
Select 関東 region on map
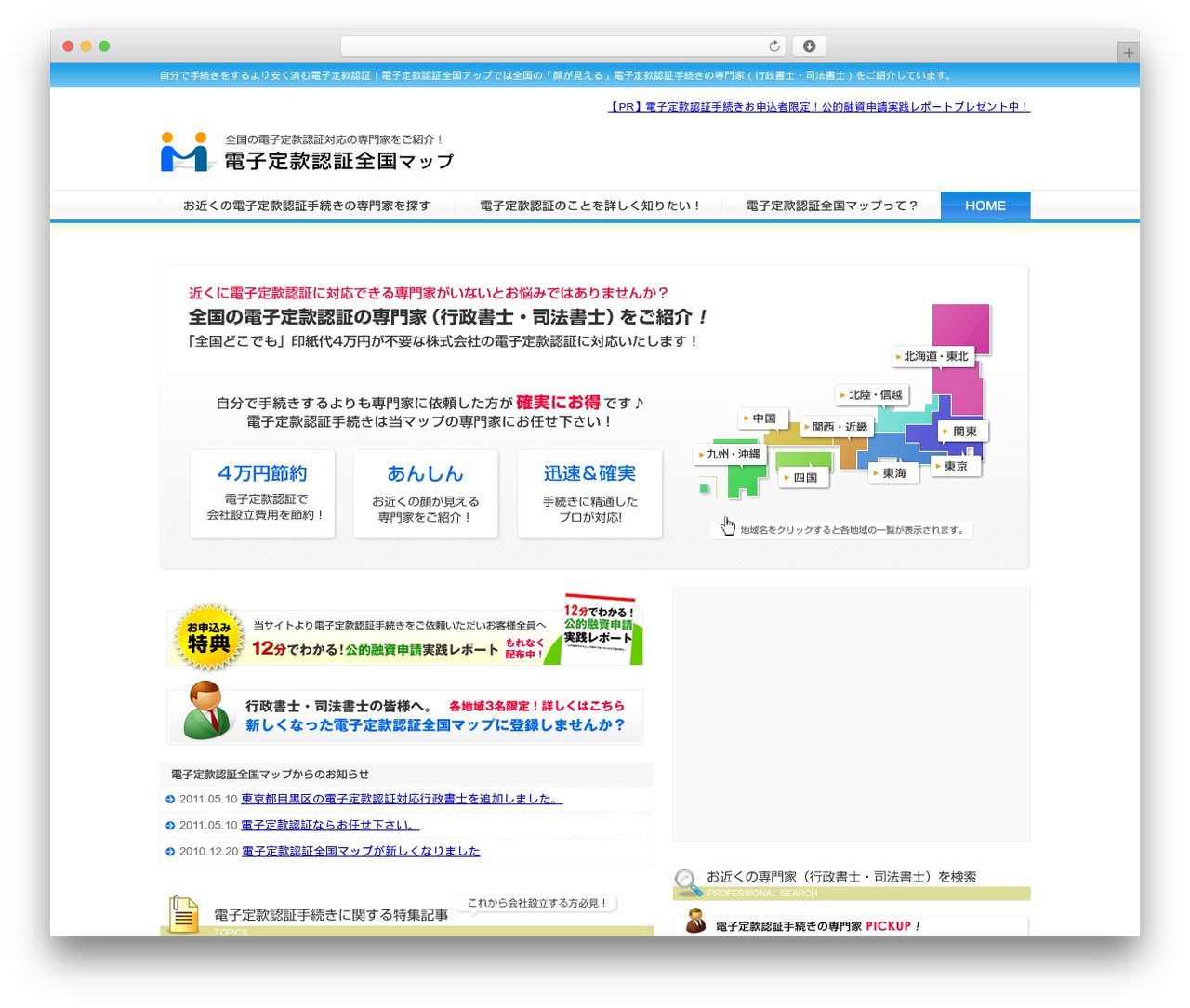click(x=962, y=431)
